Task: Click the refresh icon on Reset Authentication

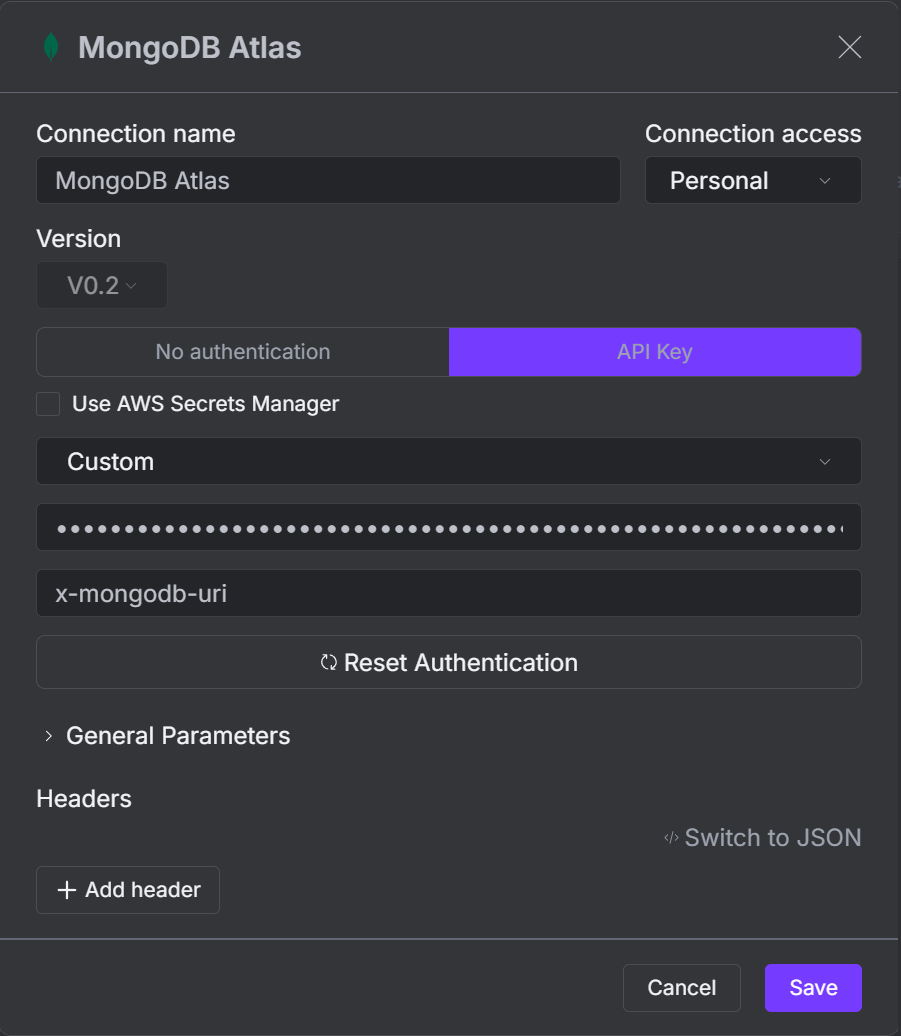Action: point(328,662)
